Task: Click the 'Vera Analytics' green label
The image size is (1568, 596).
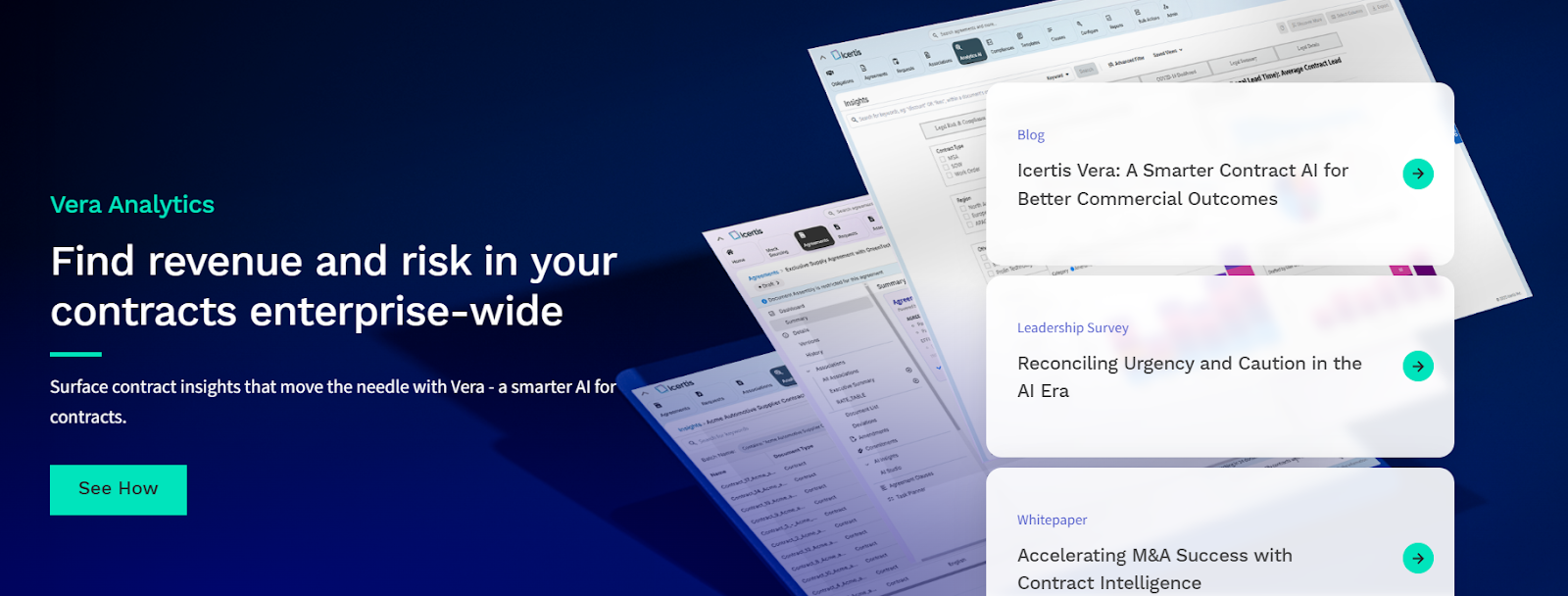Action: pos(132,204)
